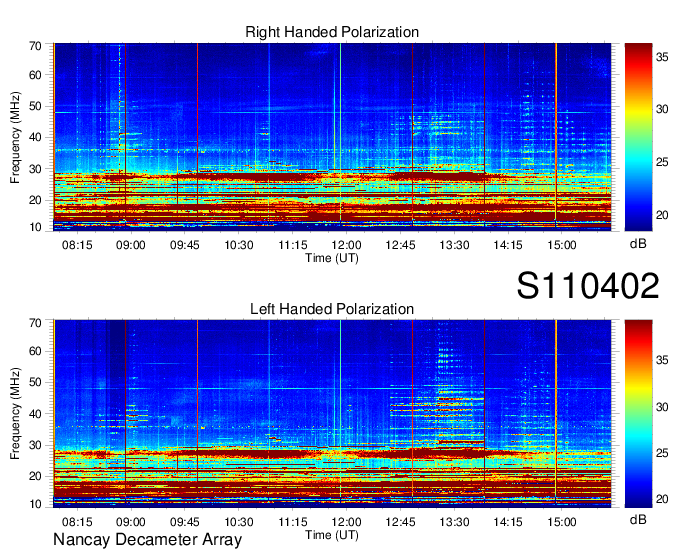
Task: Click 10:30 tick on right-handed plot time axis
Action: tap(239, 245)
